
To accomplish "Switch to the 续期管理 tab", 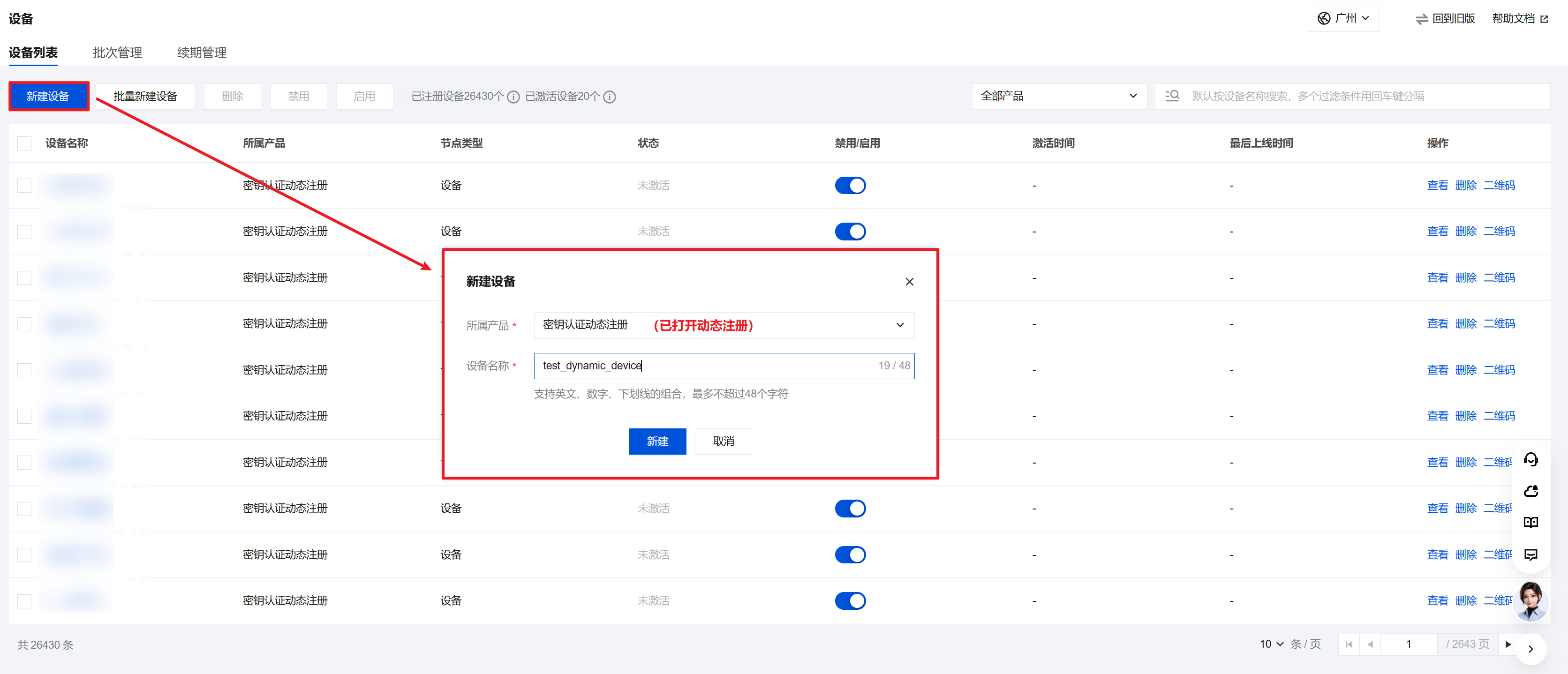I will (202, 53).
